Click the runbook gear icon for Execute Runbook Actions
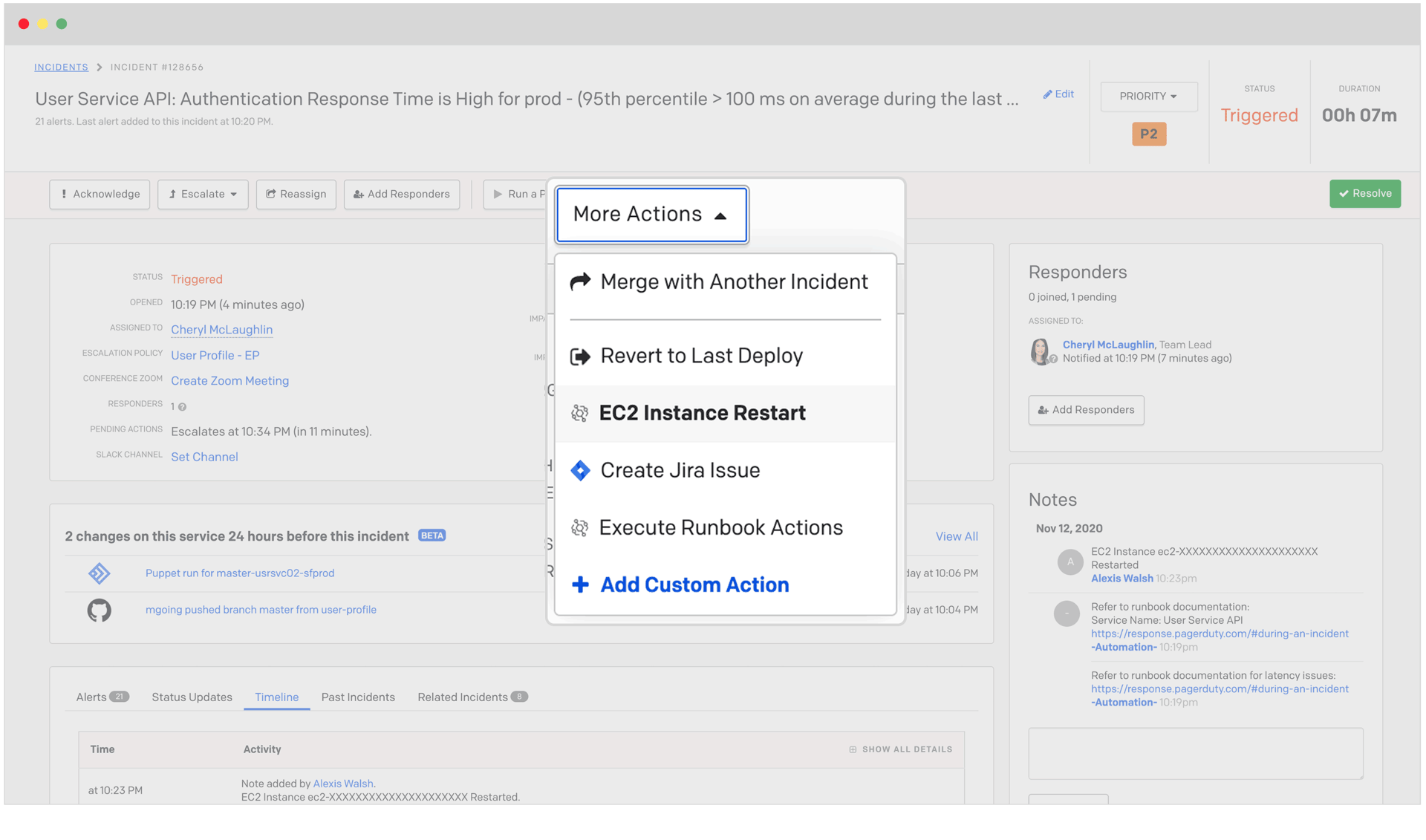Viewport: 1426px width, 840px height. (x=579, y=527)
